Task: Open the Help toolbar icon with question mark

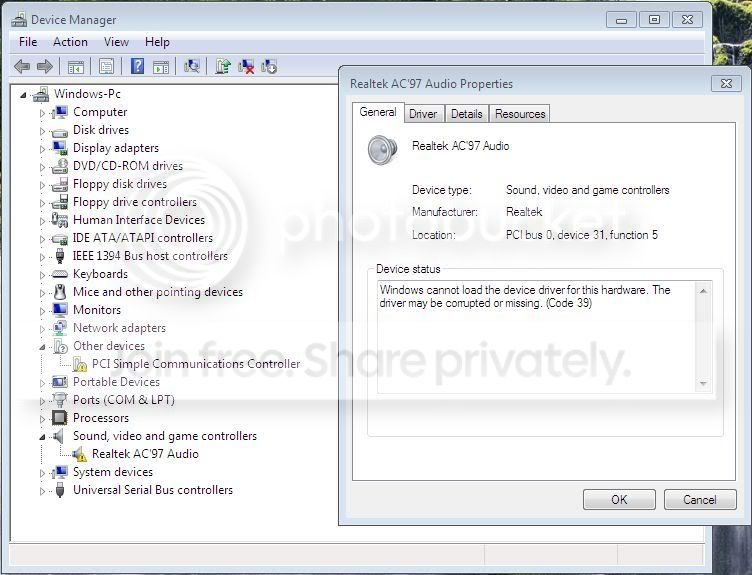Action: point(138,66)
